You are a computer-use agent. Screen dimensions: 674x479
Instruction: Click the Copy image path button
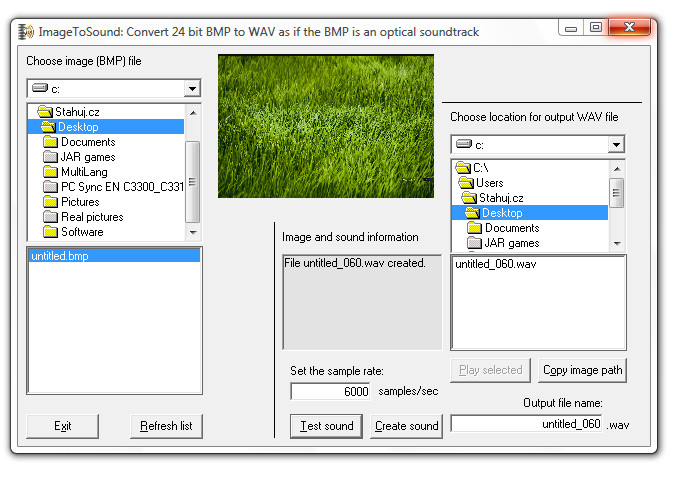(582, 370)
